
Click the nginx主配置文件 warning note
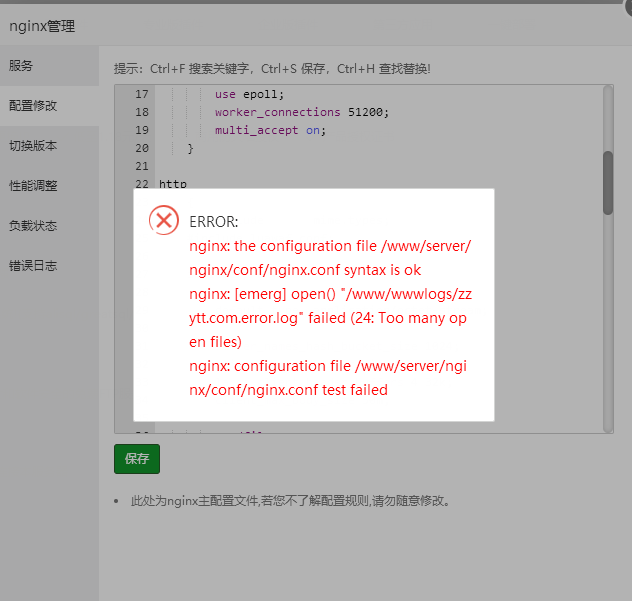pos(290,501)
